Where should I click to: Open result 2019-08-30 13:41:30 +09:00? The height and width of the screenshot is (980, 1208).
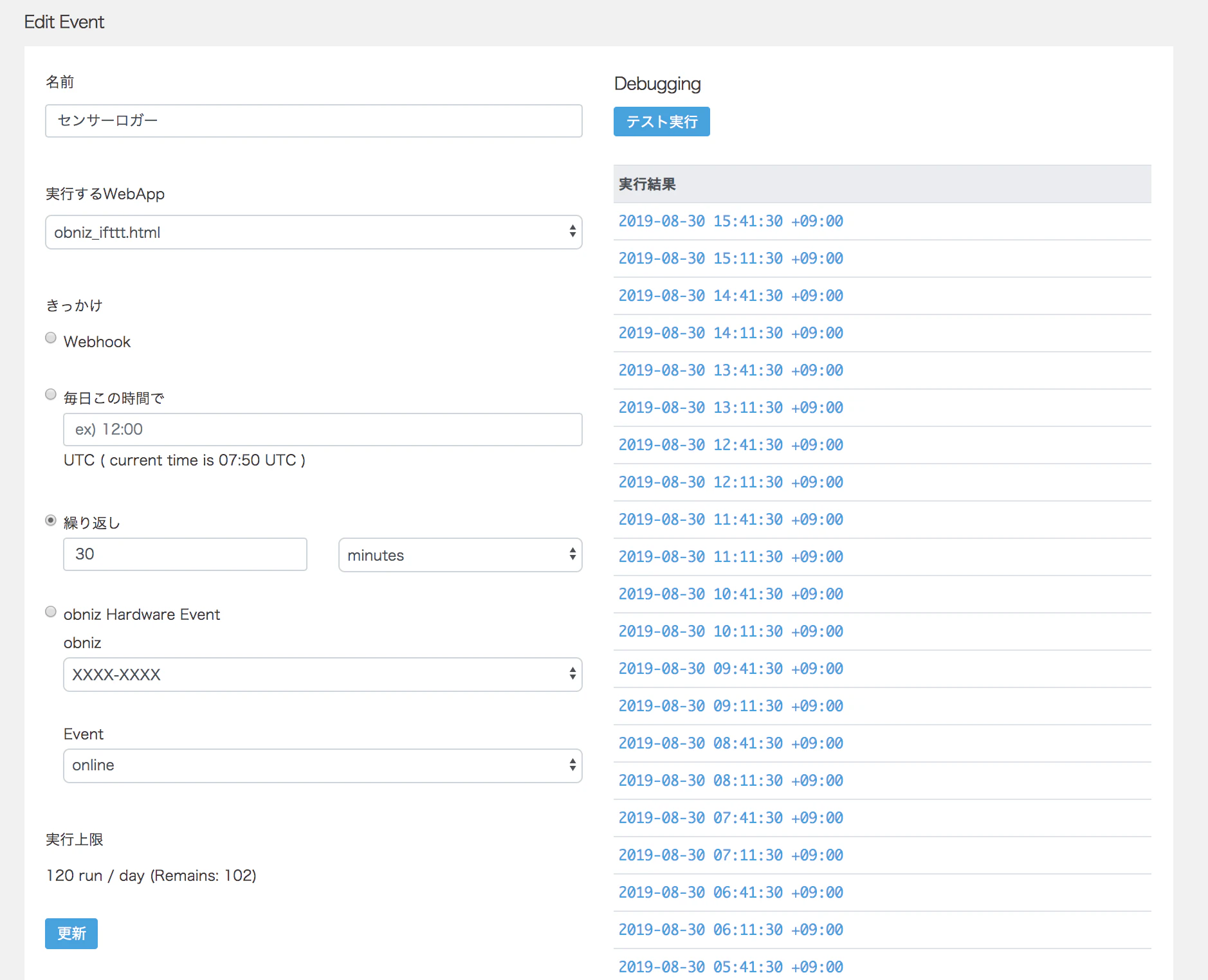pos(731,370)
